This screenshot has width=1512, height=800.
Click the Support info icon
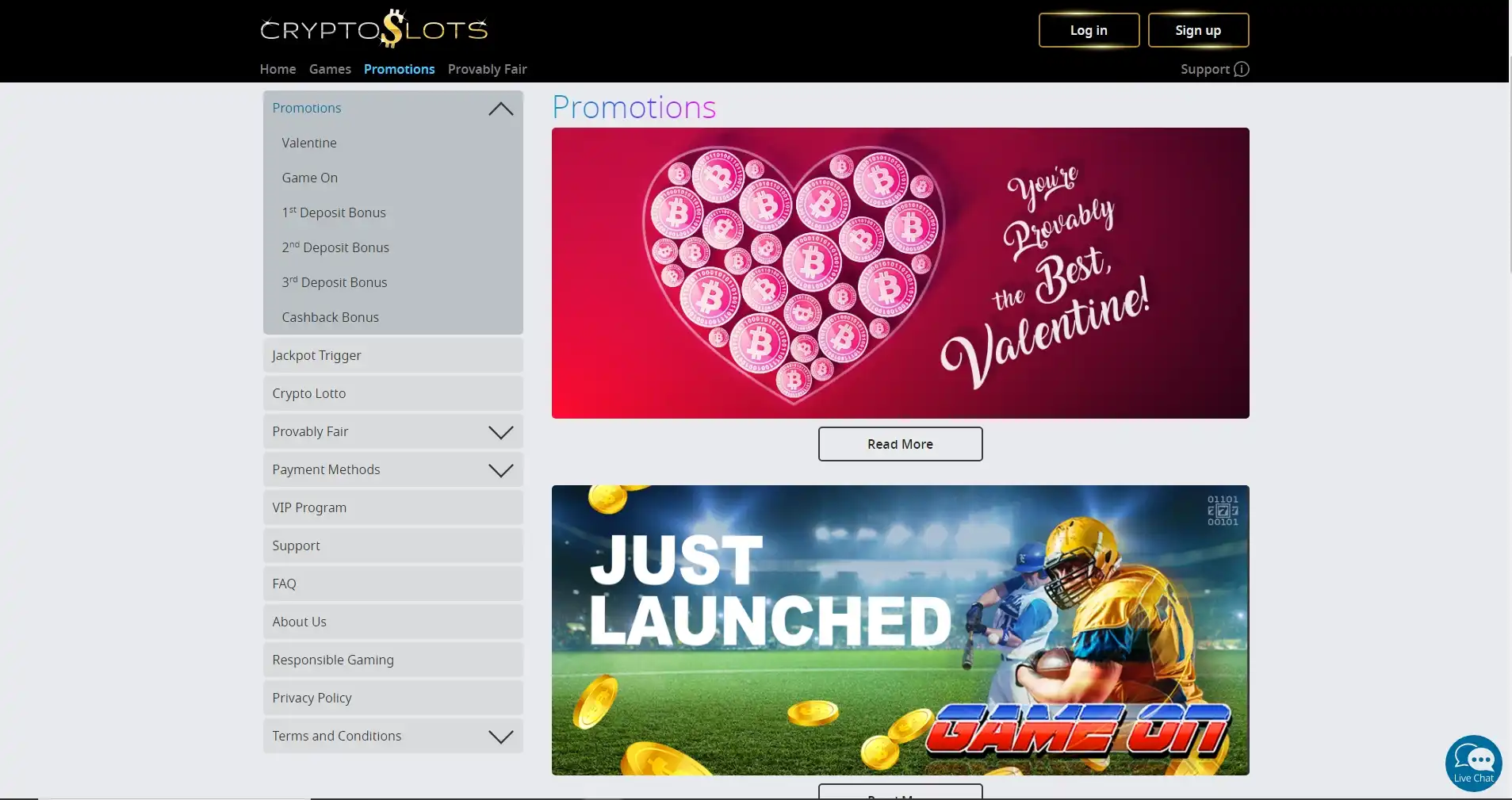pyautogui.click(x=1242, y=69)
